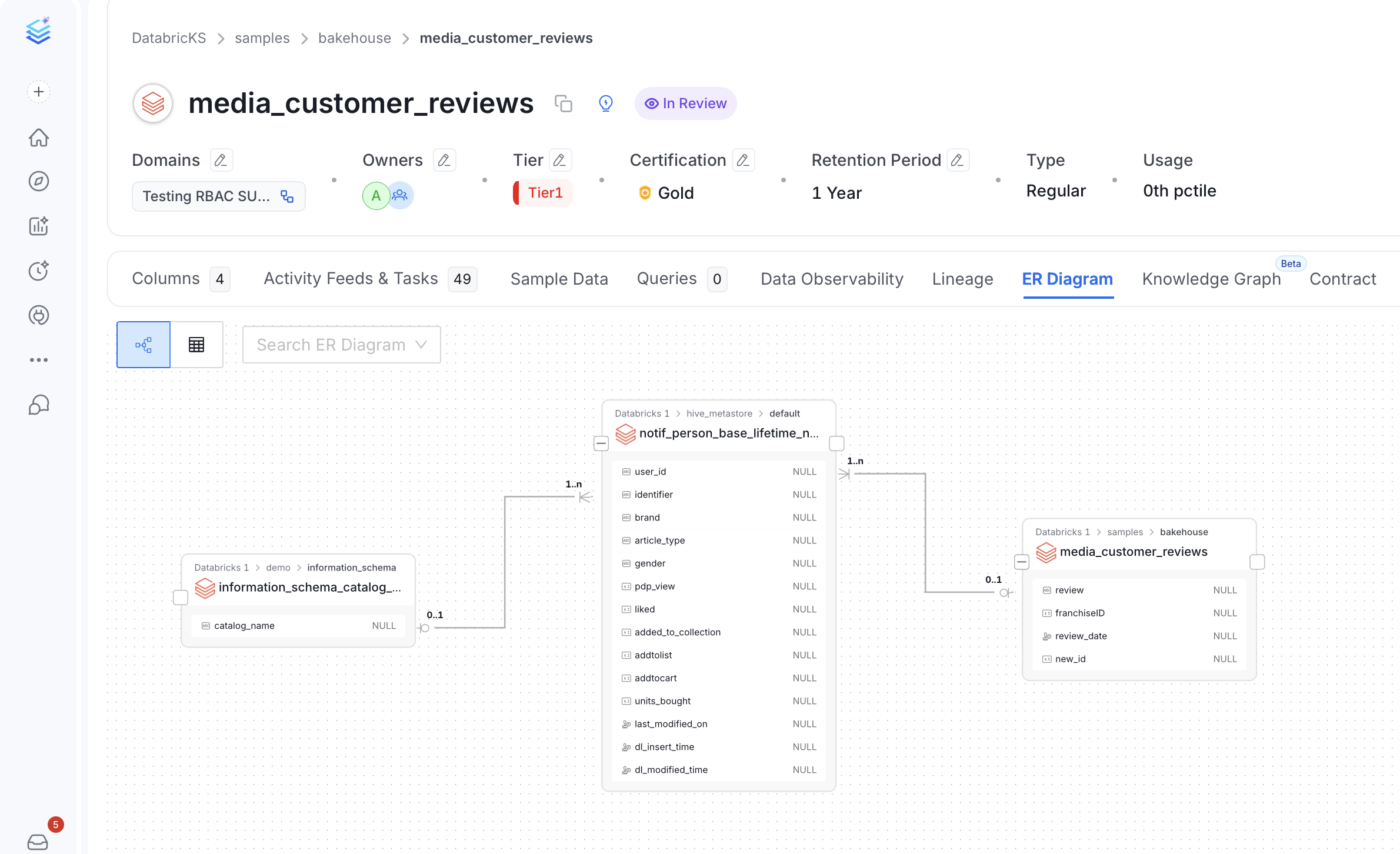Open the Data Observability tab

click(832, 279)
